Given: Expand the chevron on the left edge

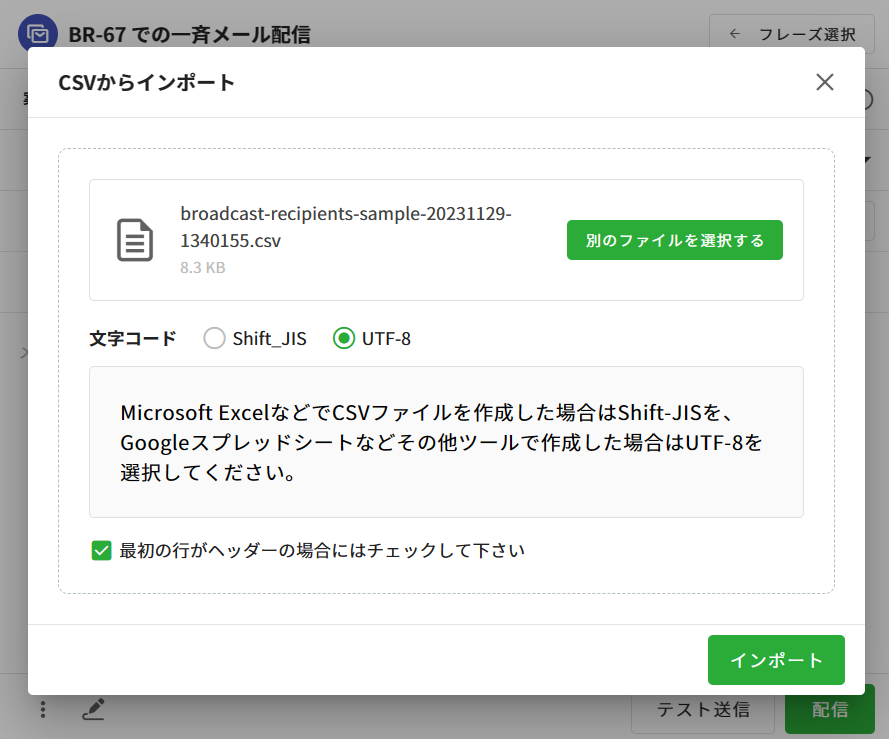Looking at the screenshot, I should point(24,352).
